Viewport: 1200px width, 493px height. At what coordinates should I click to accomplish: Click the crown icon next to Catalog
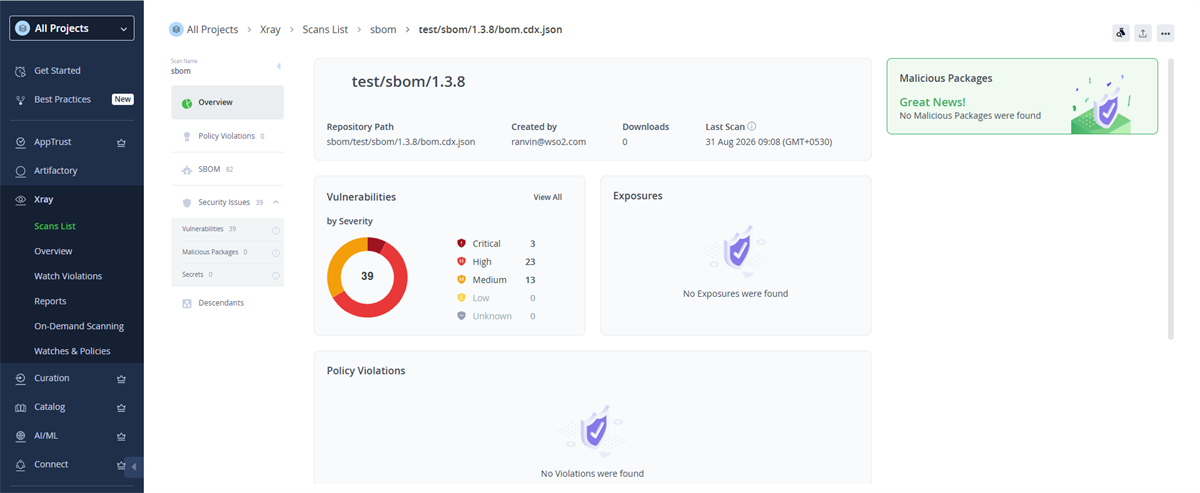coord(121,408)
